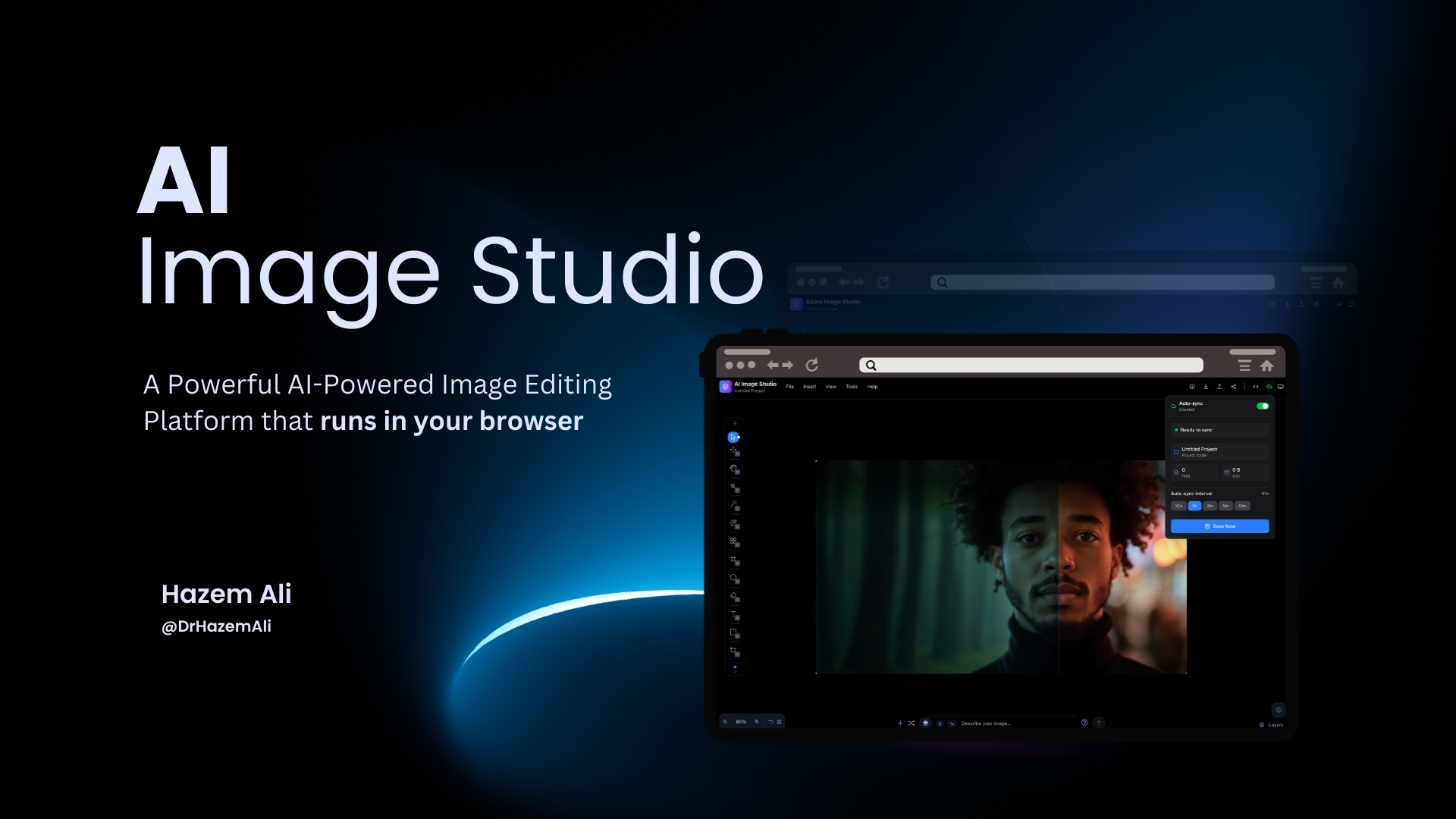Select the 10m auto-sync interval

1242,506
